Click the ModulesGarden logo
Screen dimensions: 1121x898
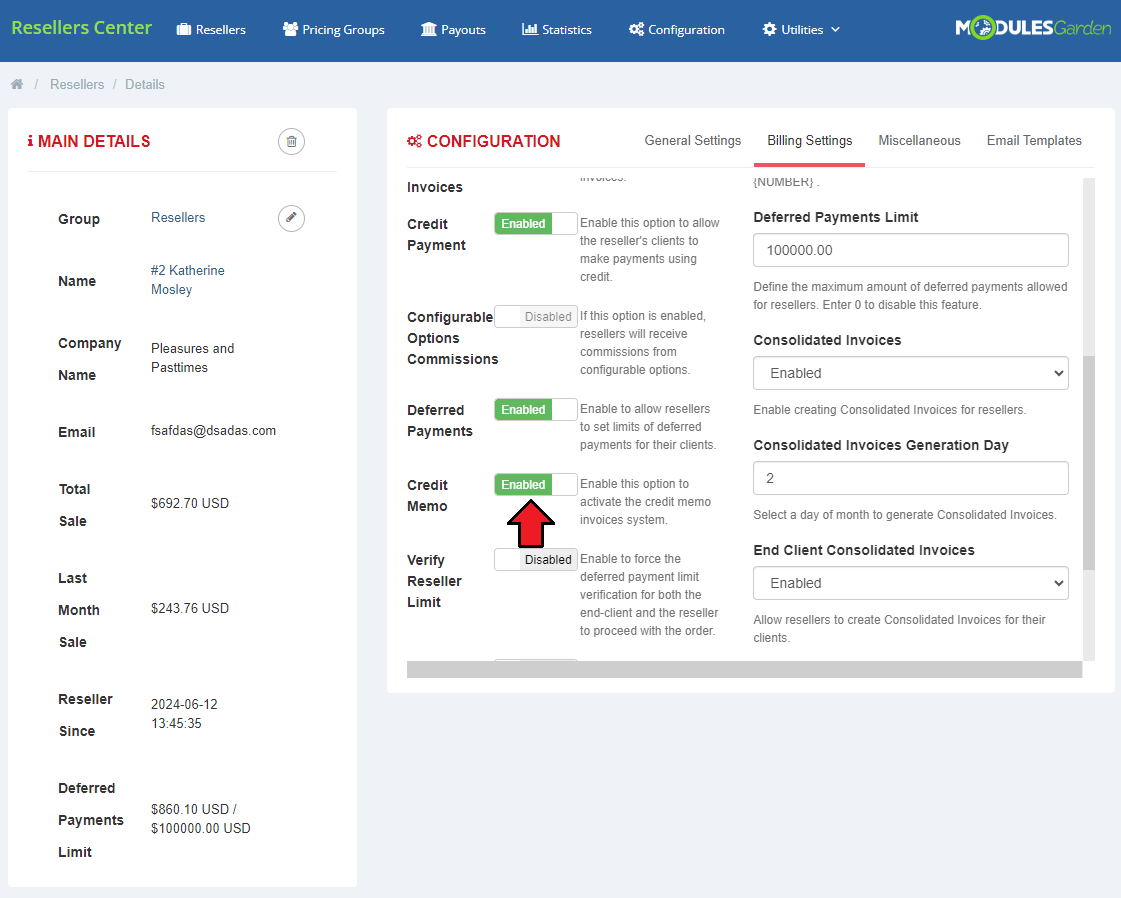pyautogui.click(x=1033, y=29)
